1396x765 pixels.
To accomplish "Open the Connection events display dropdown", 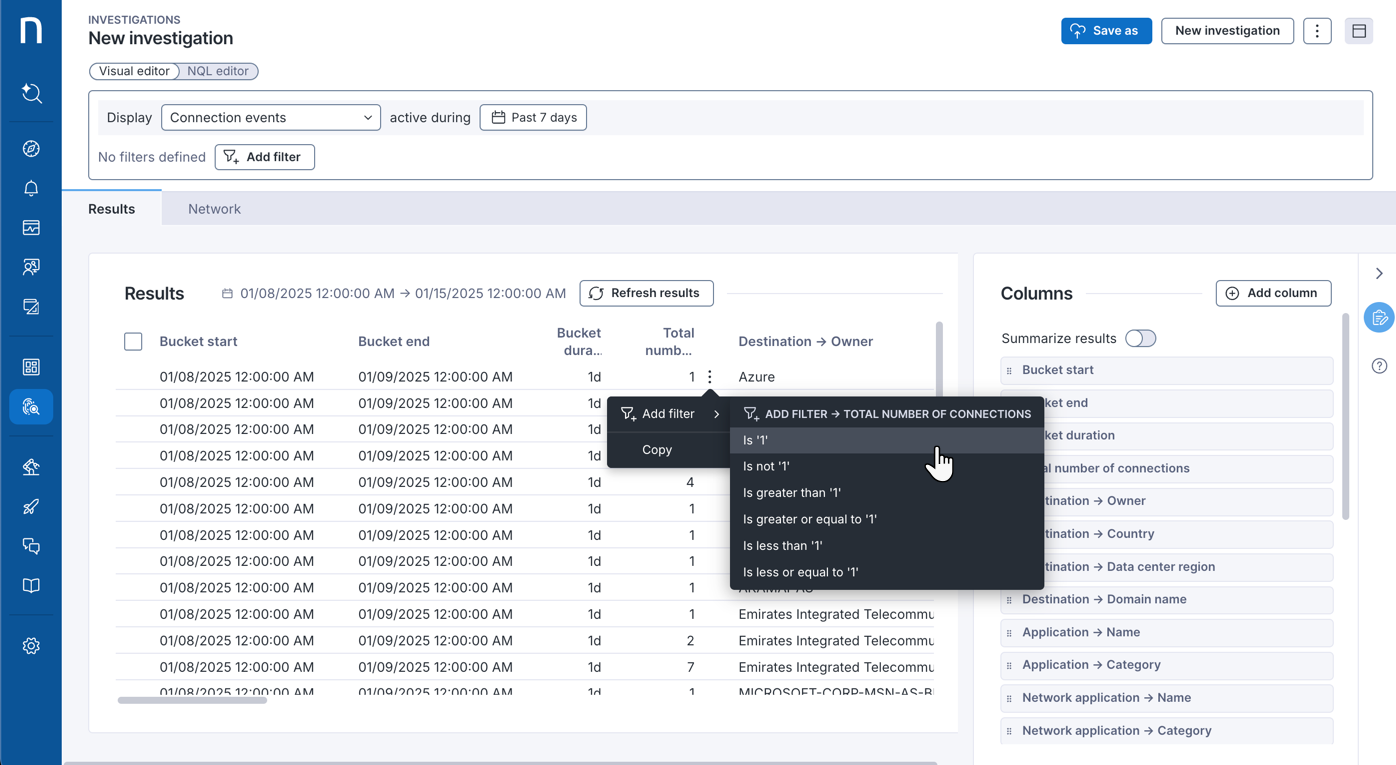I will pos(270,117).
